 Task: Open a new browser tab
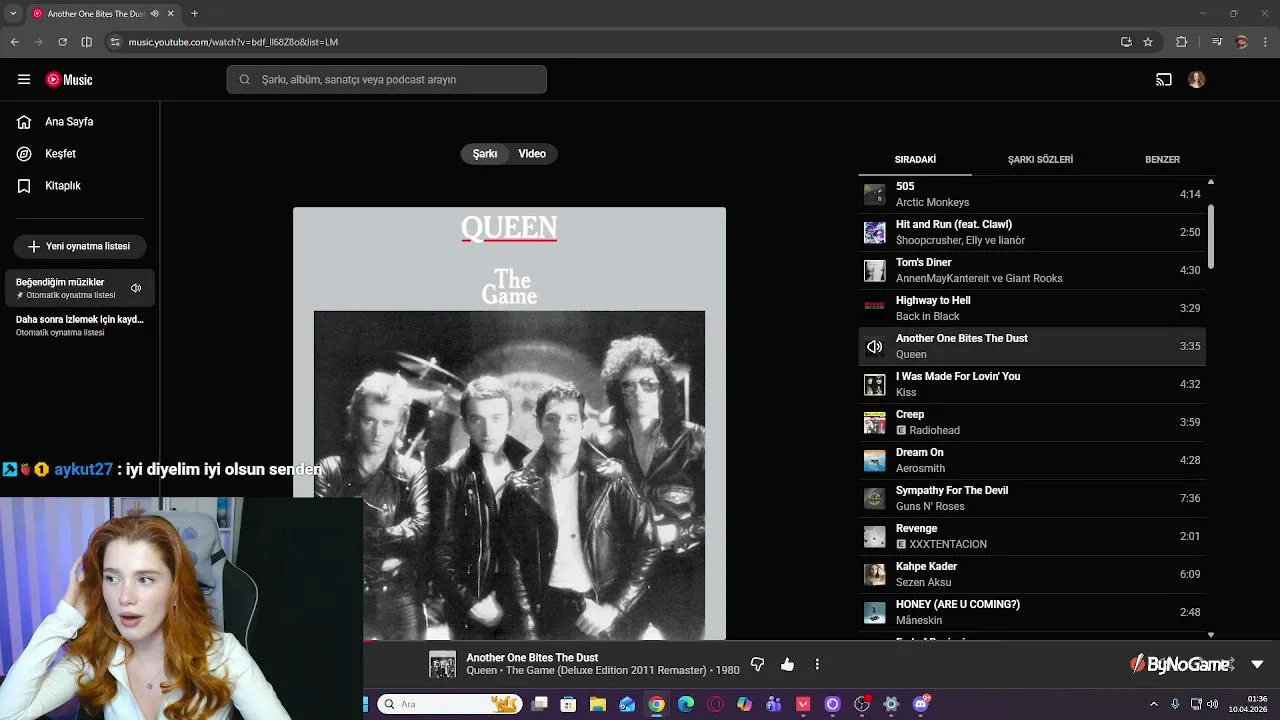click(194, 14)
